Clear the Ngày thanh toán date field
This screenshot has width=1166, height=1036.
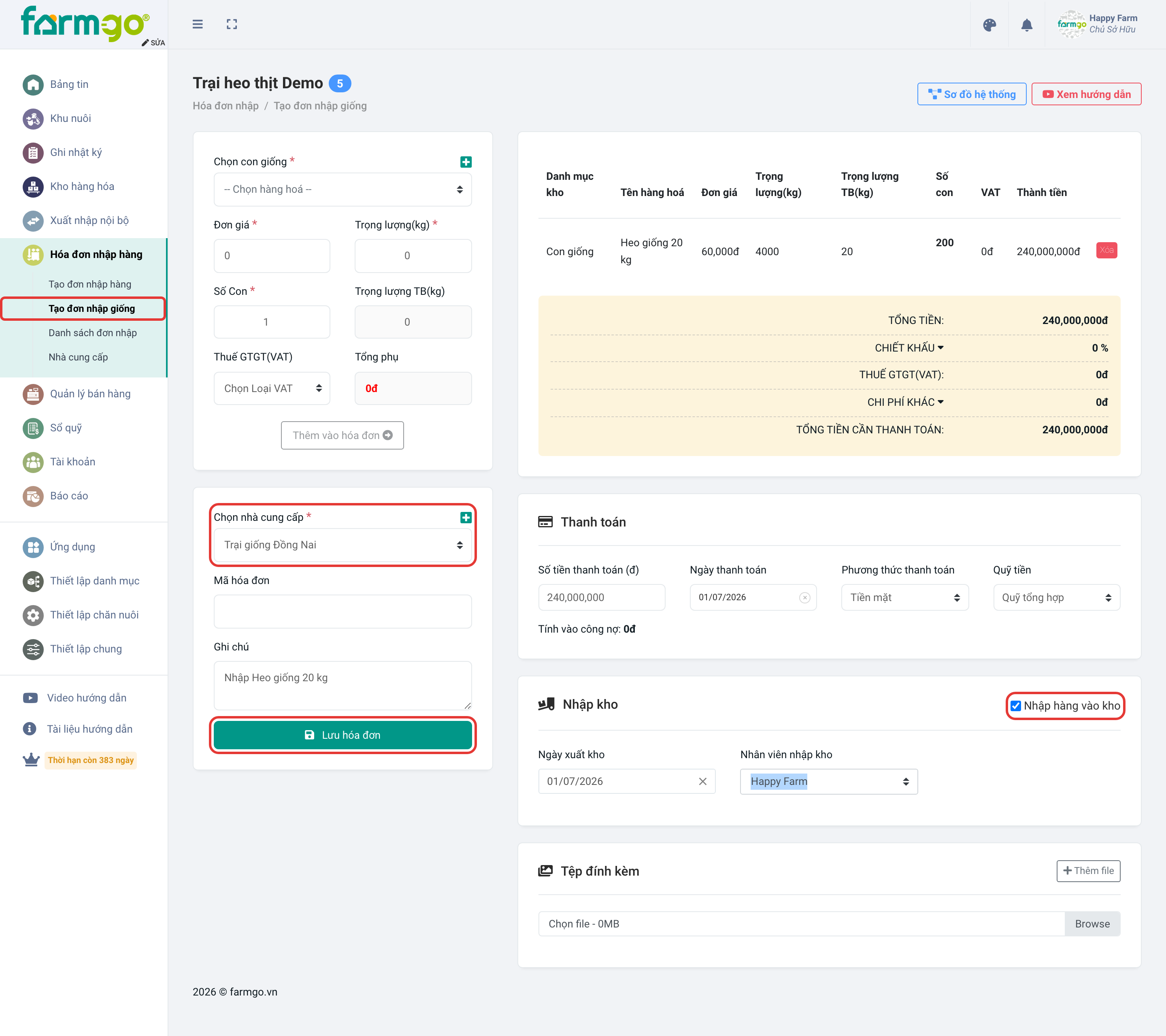805,598
